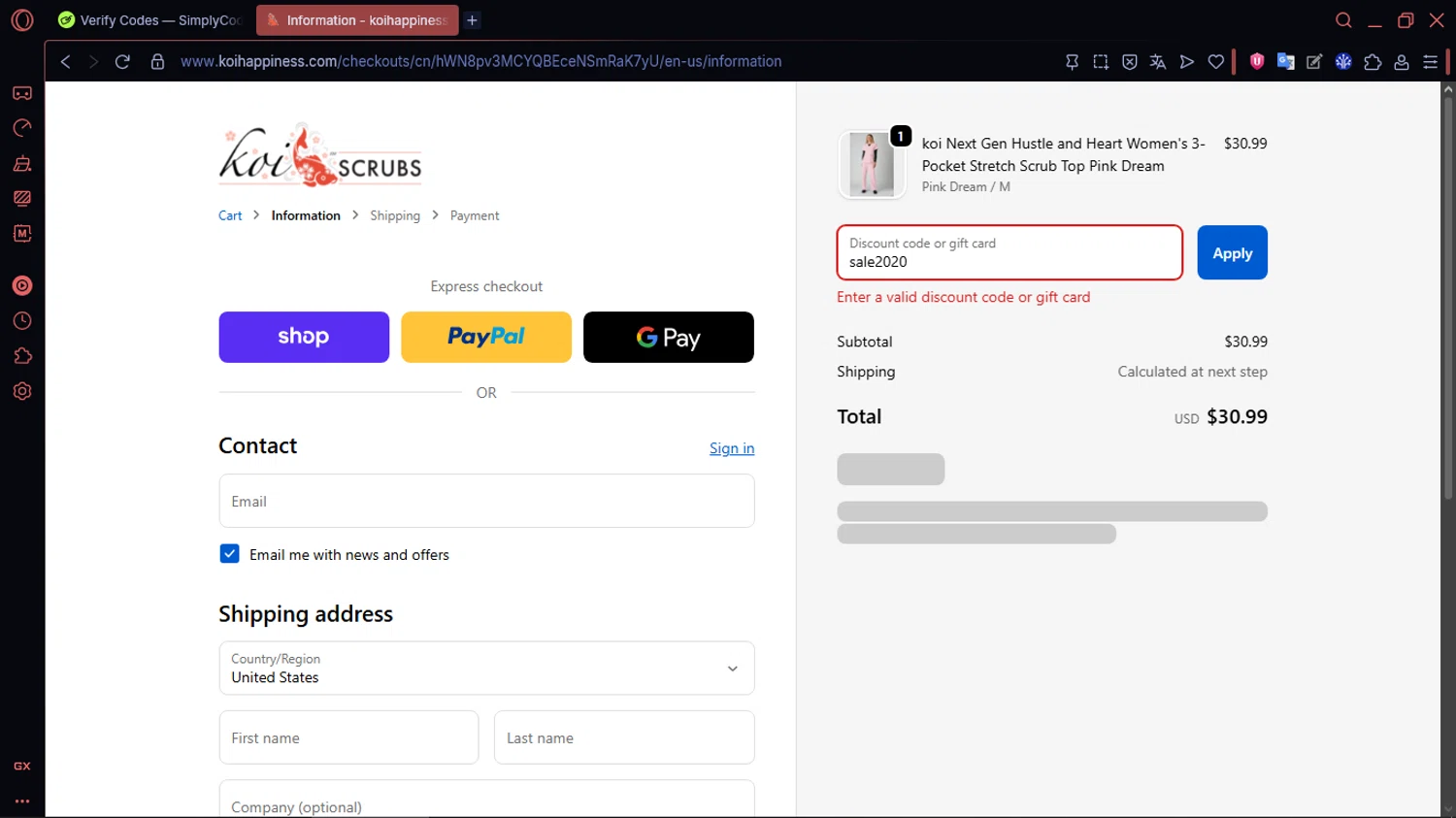Click the discount code input field
This screenshot has height=818, width=1456.
[1009, 252]
